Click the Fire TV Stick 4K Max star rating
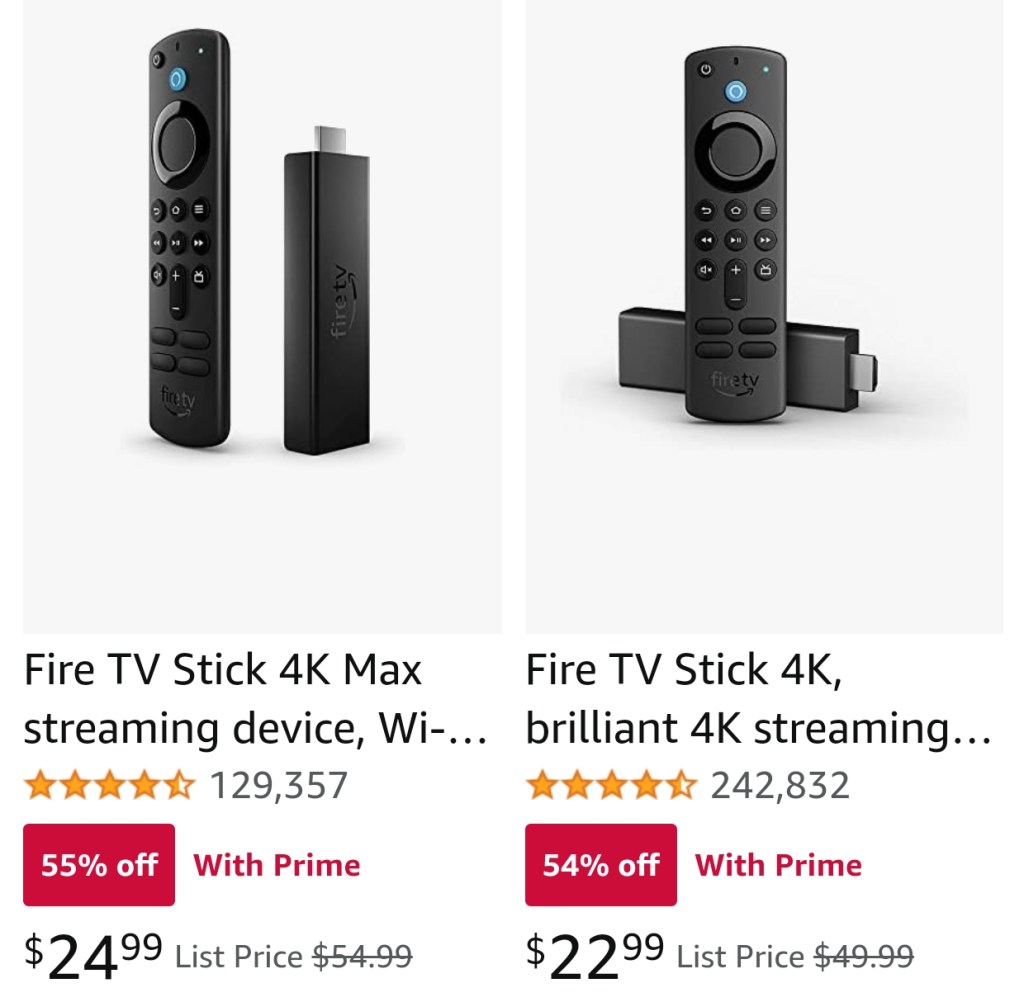This screenshot has width=1024, height=1002. [109, 785]
